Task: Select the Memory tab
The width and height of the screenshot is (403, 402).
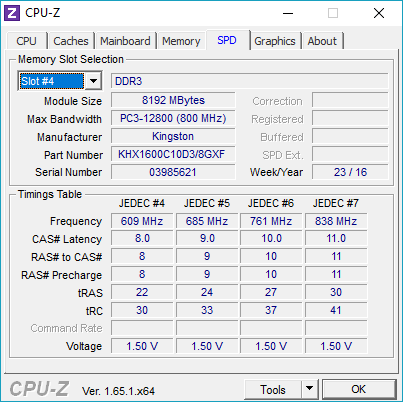Action: click(x=181, y=41)
